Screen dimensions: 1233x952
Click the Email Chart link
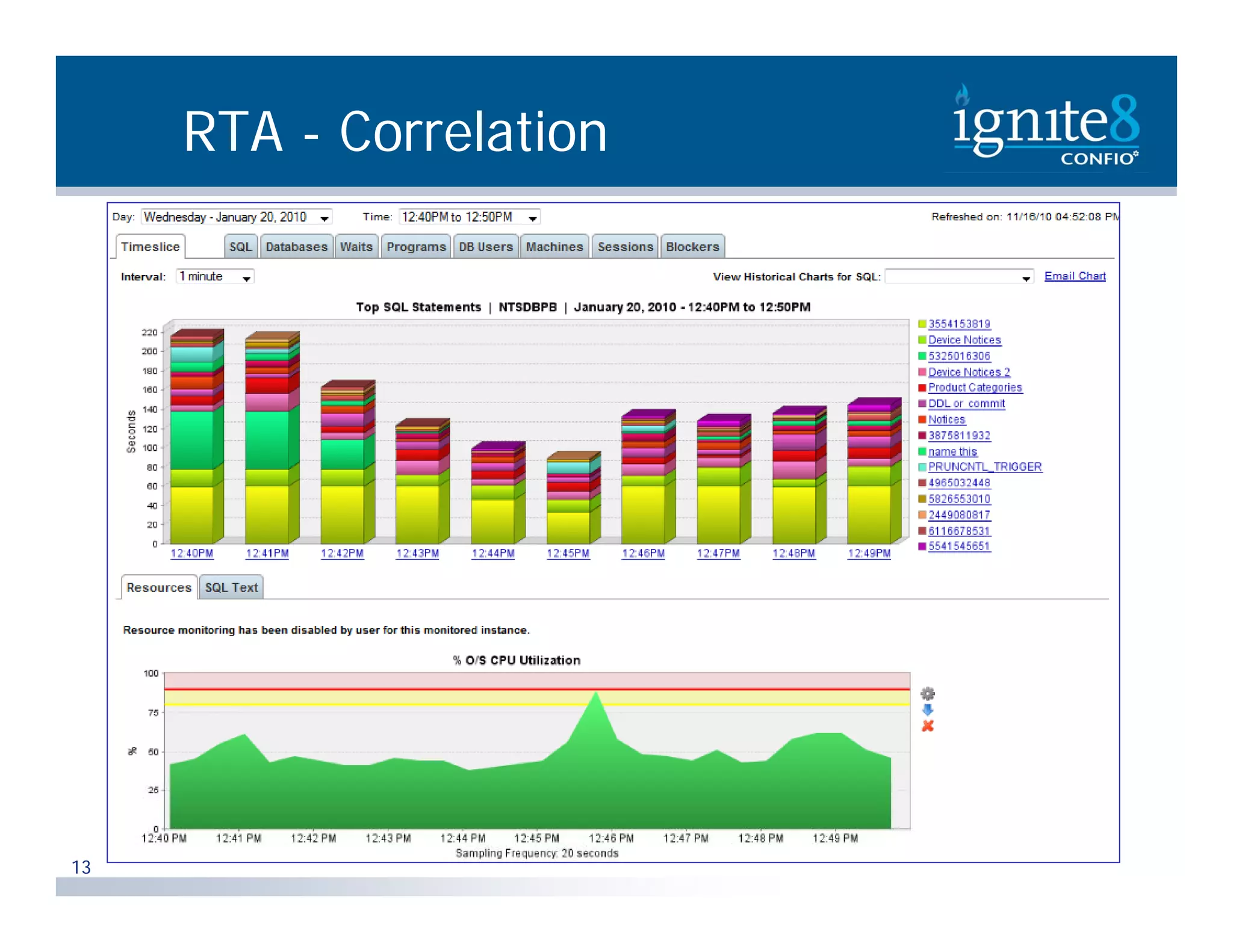coord(1074,276)
